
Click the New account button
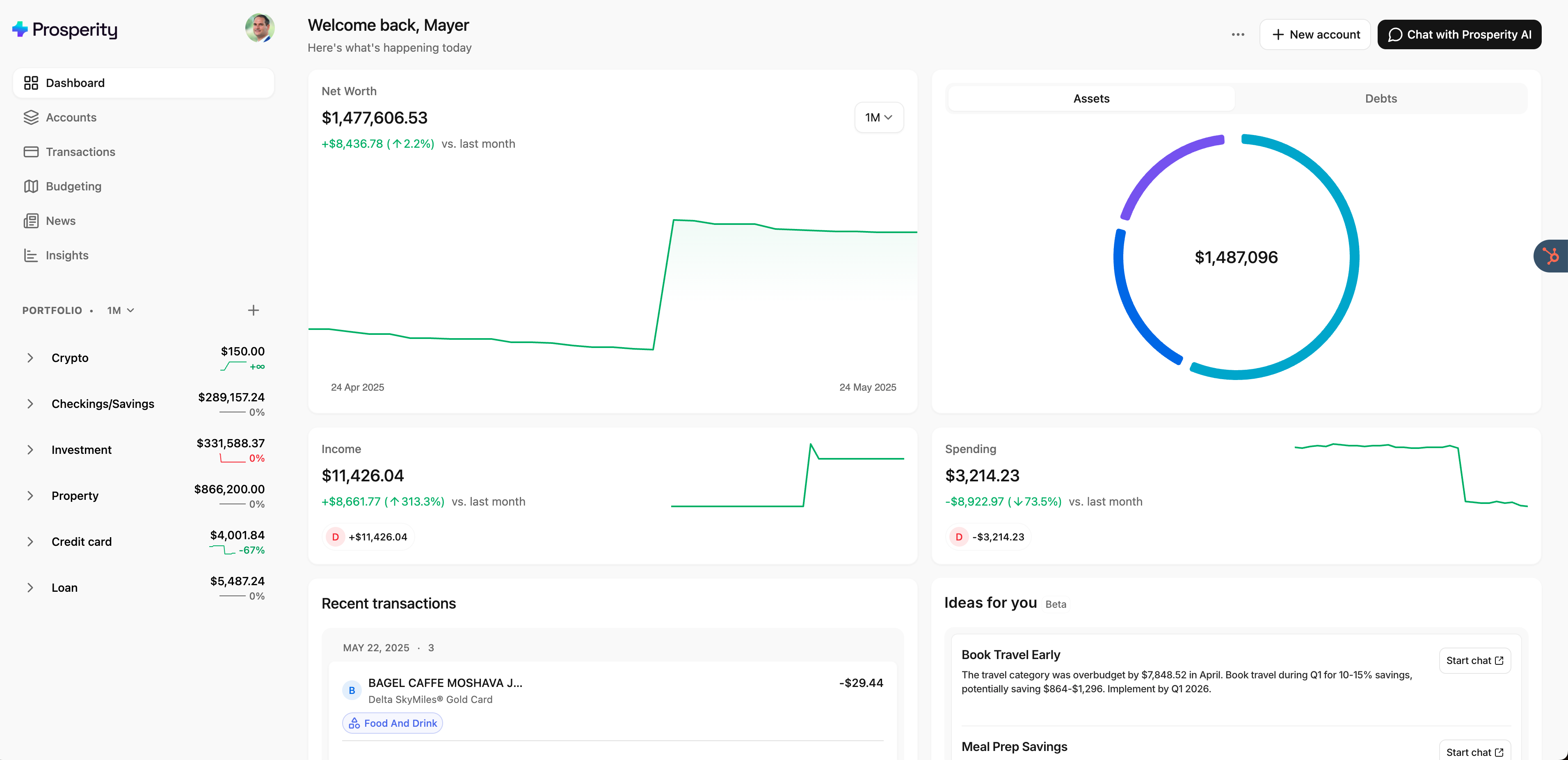click(x=1315, y=35)
